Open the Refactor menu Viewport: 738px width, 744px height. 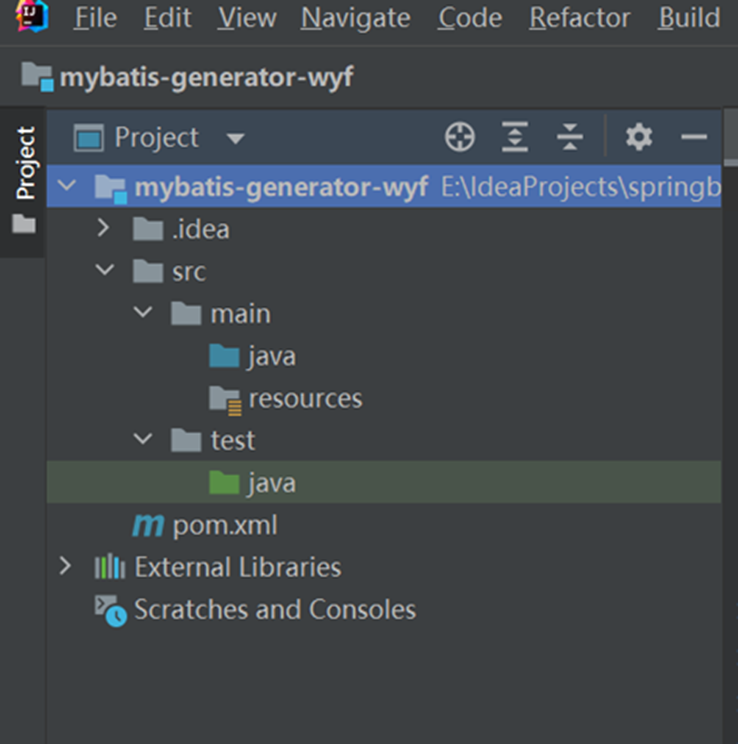579,18
